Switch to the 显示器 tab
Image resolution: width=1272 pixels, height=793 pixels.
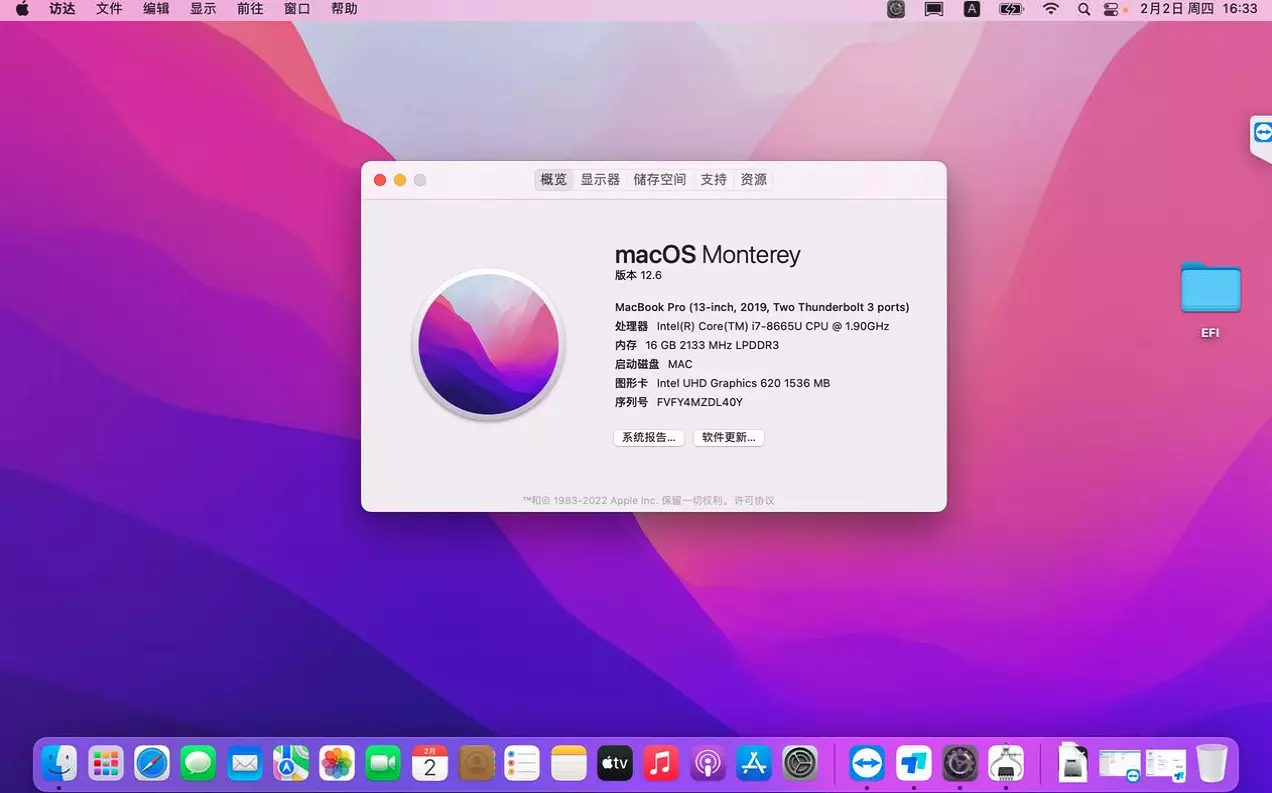pos(599,179)
